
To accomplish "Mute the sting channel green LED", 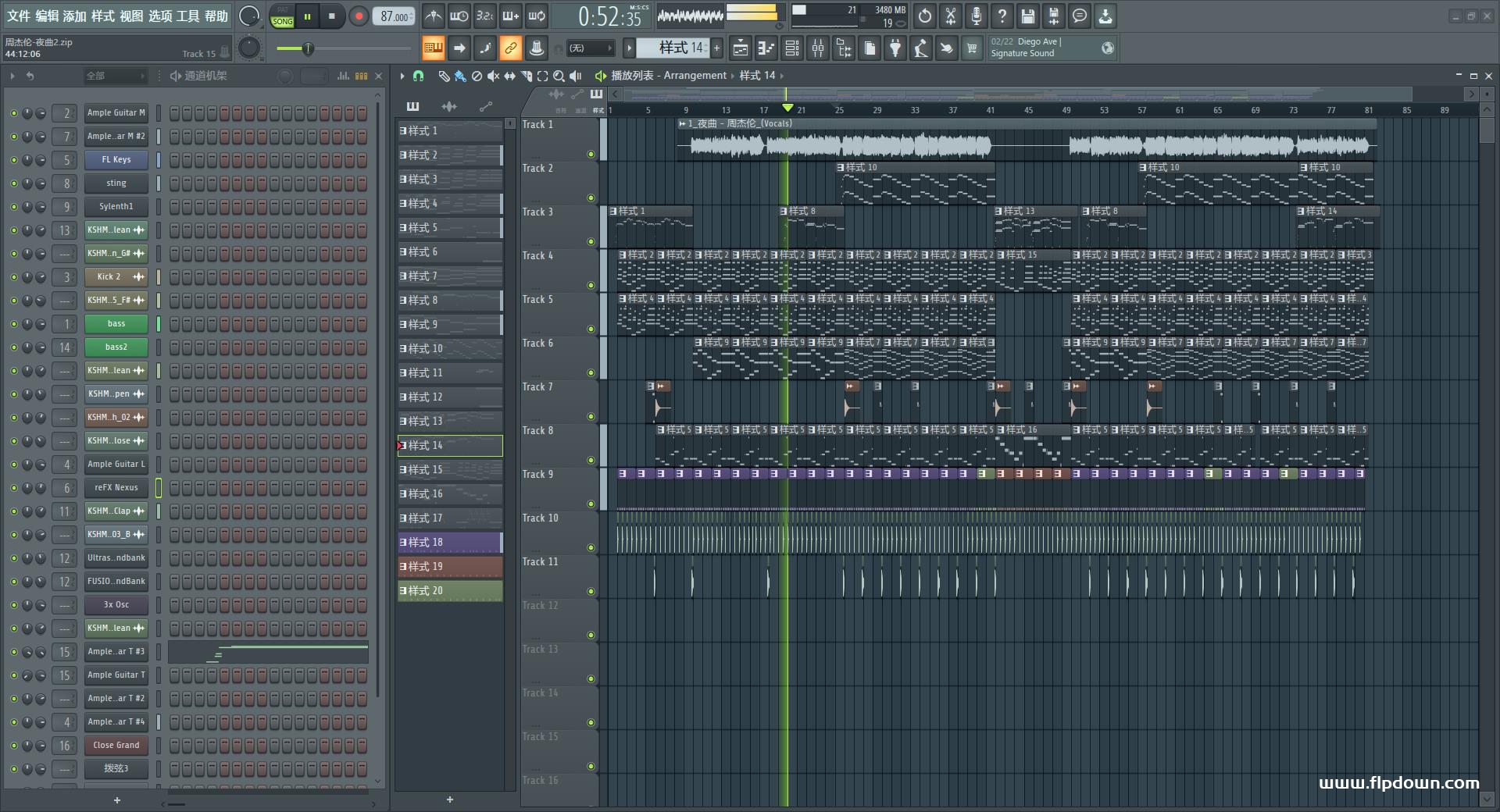I will pyautogui.click(x=13, y=183).
